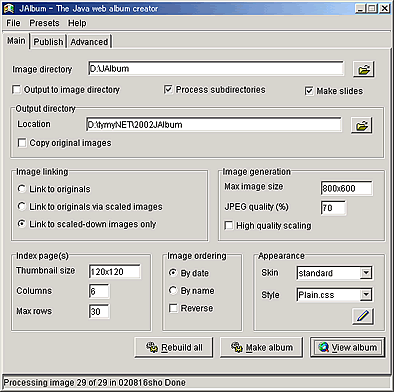Minimize the JAlbum window
This screenshot has width=394, height=392.
360,8
